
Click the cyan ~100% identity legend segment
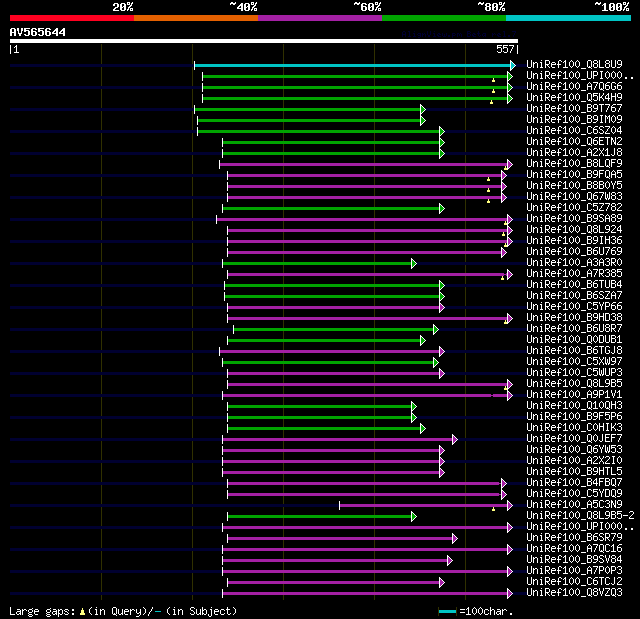pos(569,18)
